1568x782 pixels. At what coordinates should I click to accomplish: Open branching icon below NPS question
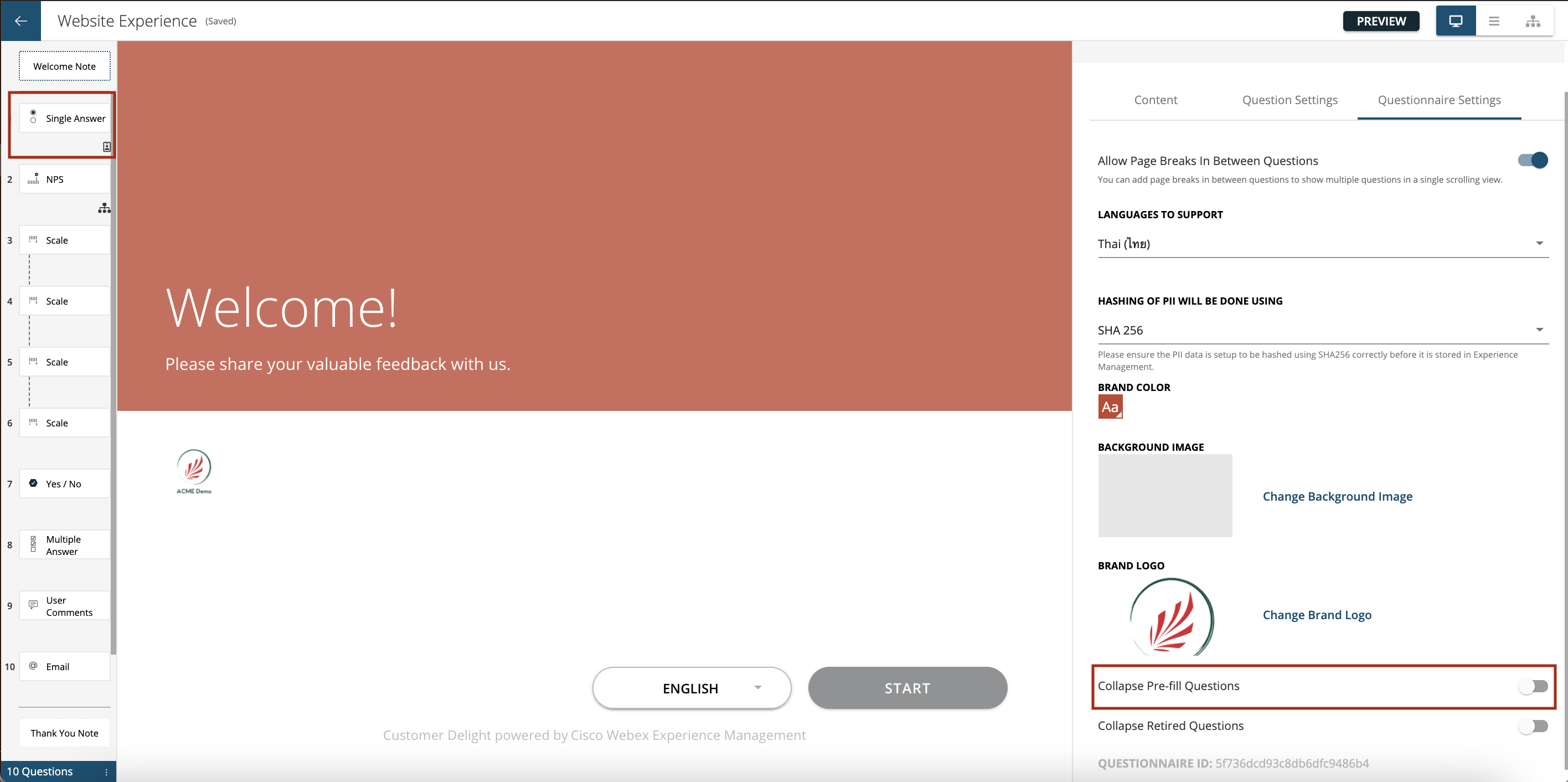click(104, 208)
